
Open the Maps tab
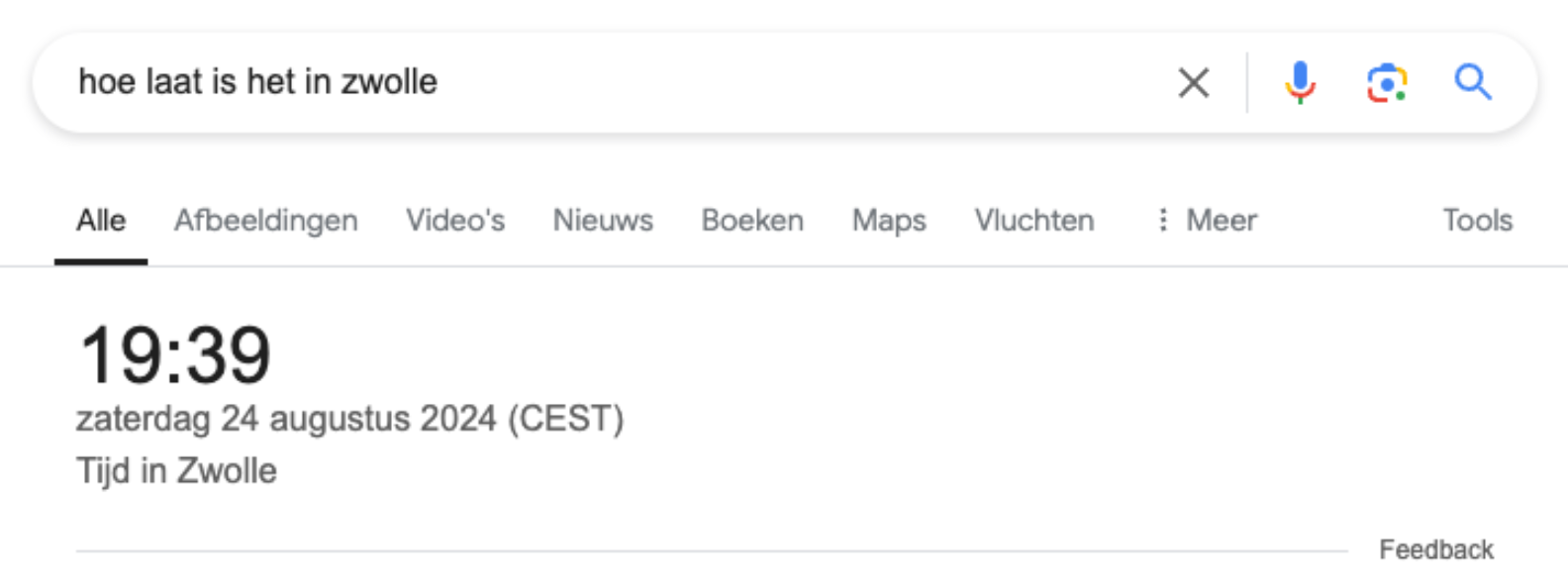889,220
